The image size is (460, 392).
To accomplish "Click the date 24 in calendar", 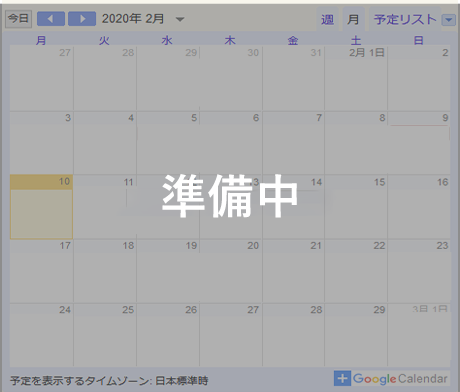I will coord(65,310).
